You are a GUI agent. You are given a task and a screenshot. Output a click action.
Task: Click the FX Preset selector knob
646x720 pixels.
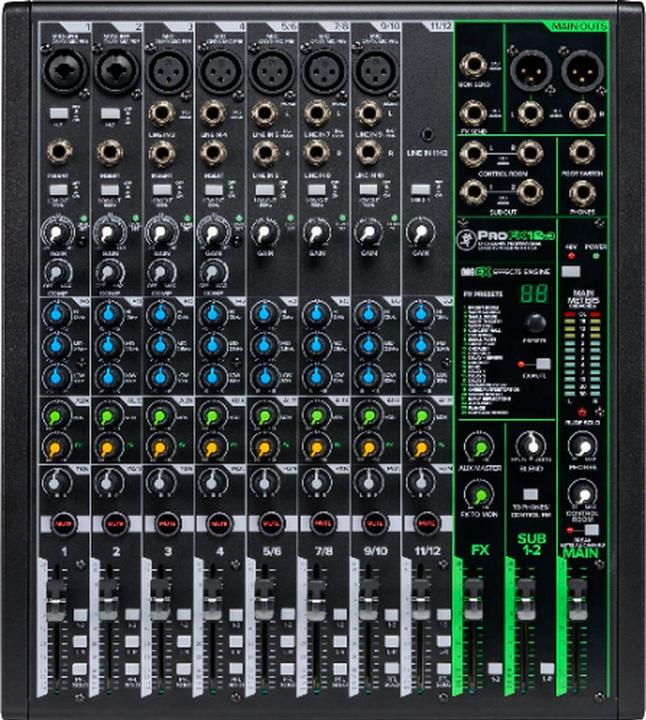[535, 324]
